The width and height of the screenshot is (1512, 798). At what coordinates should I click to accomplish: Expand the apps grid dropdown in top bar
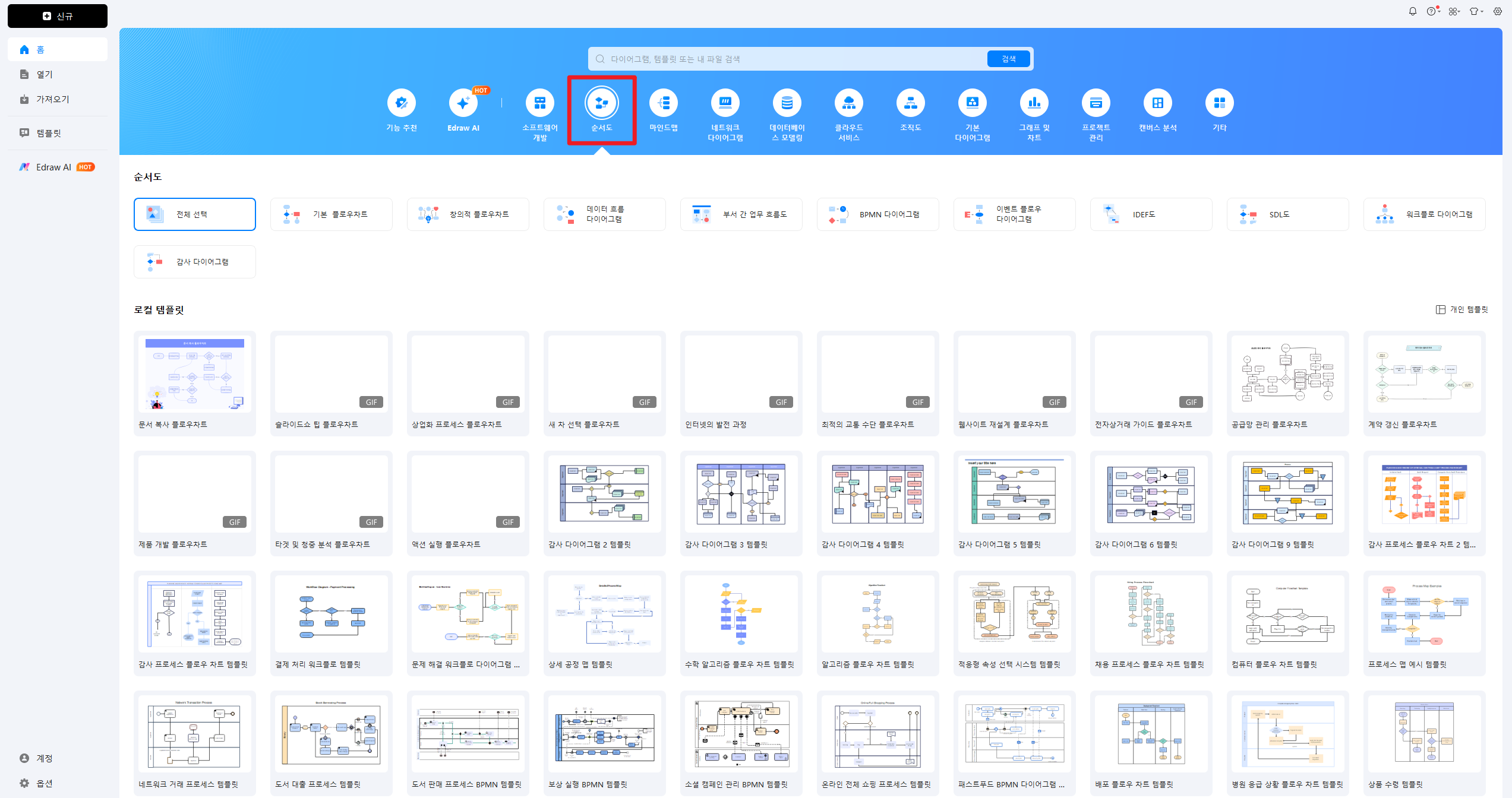(x=1453, y=11)
